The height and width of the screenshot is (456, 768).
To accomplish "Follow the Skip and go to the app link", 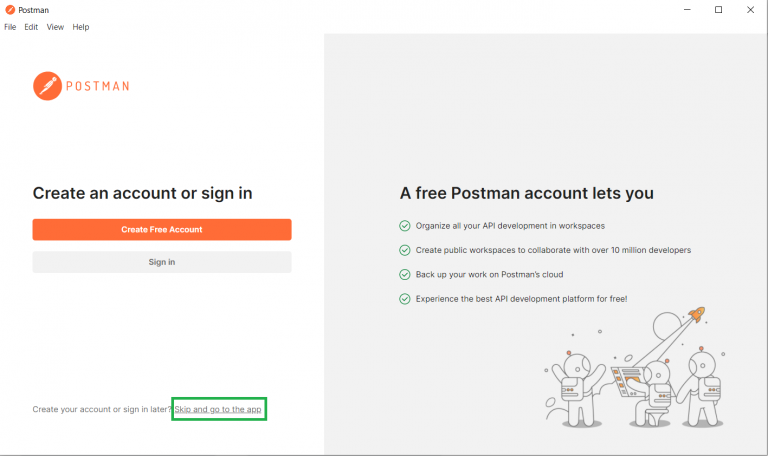I will click(219, 409).
